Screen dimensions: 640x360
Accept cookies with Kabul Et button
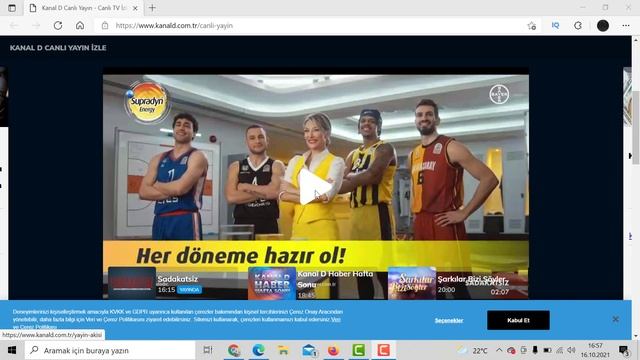[x=518, y=320]
